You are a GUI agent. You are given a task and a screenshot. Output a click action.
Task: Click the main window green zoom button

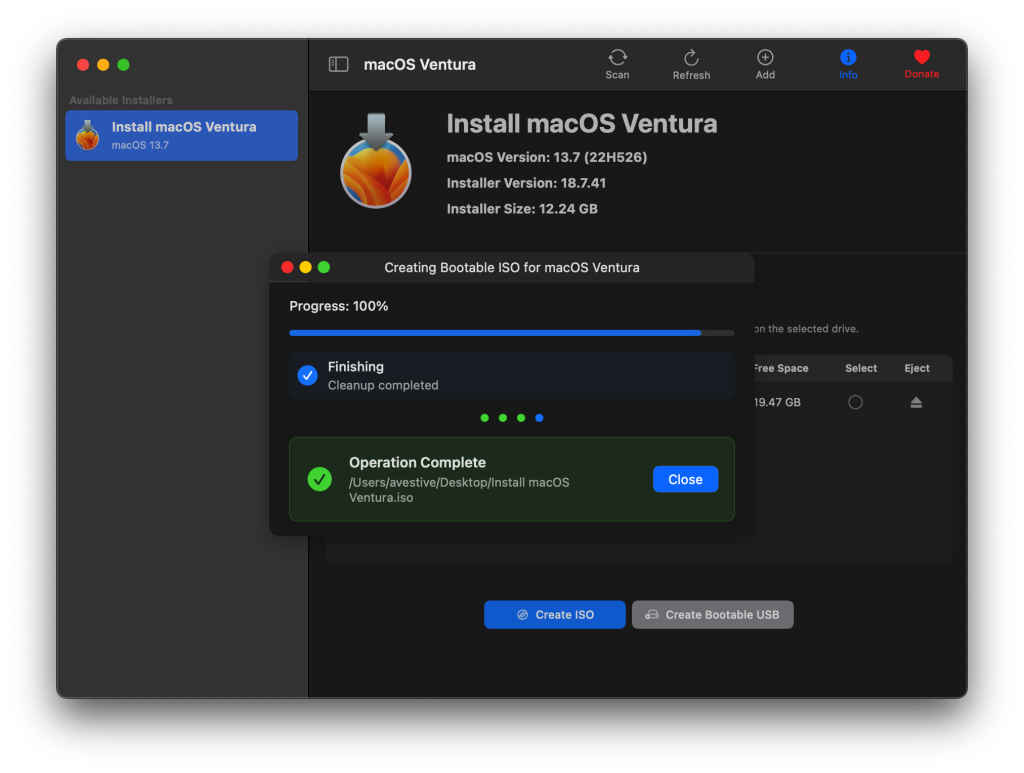pyautogui.click(x=123, y=65)
